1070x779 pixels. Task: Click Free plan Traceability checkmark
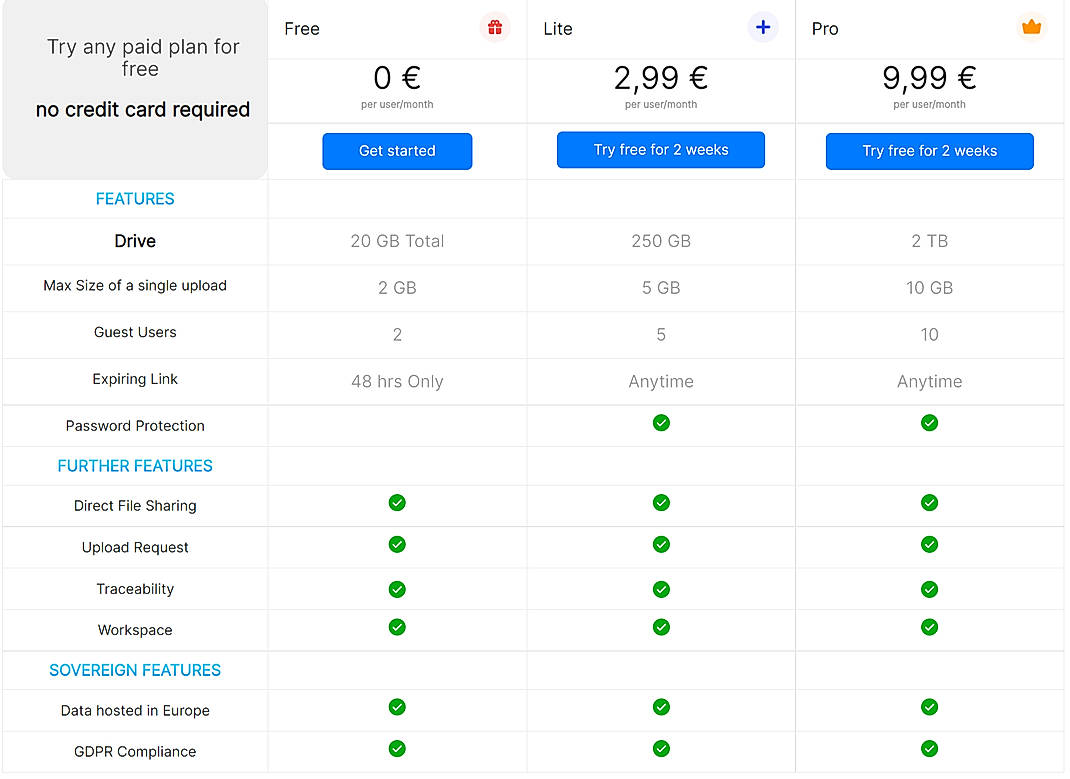point(397,589)
